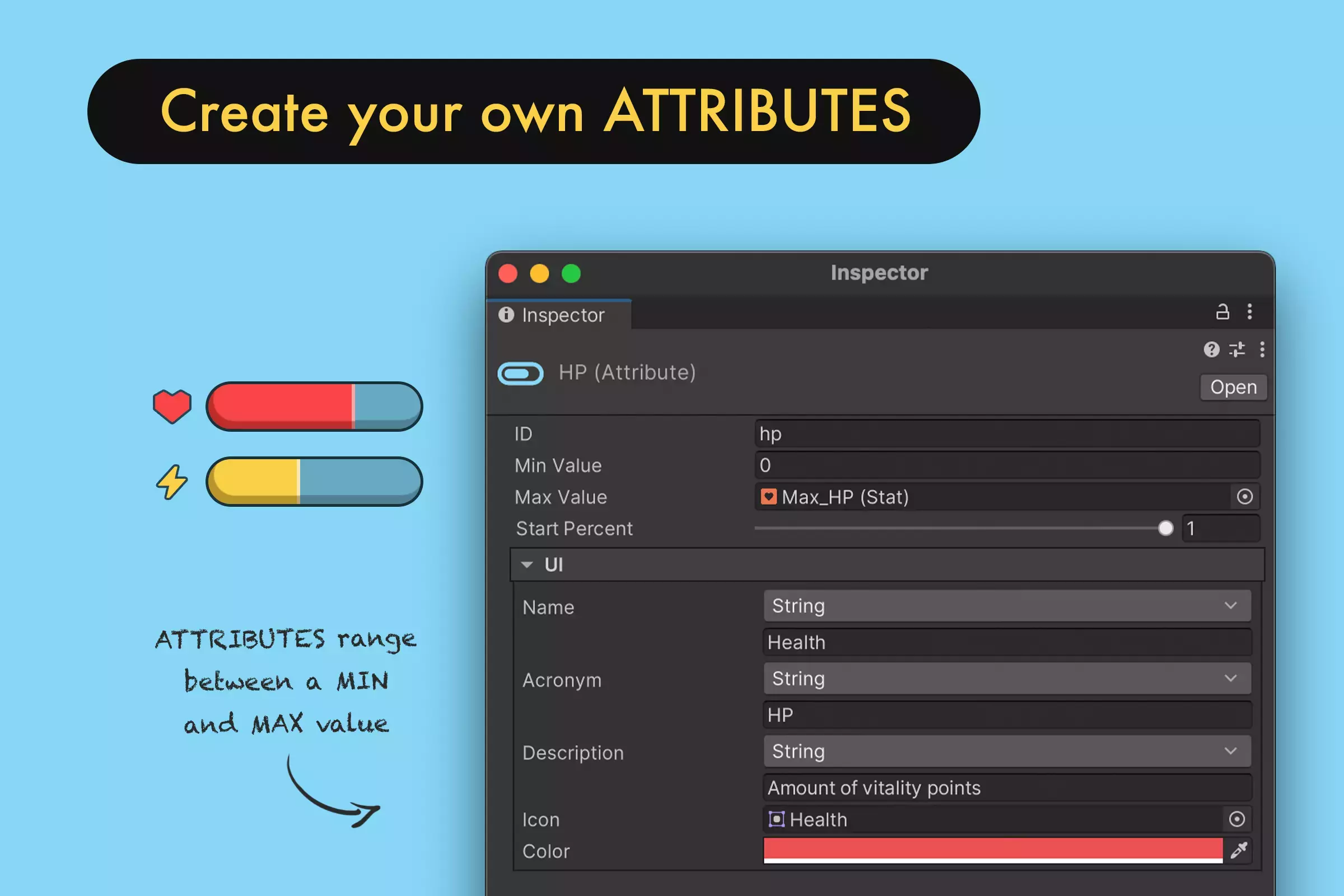Open HP Attribute component context menu
The height and width of the screenshot is (896, 1344).
click(1262, 349)
